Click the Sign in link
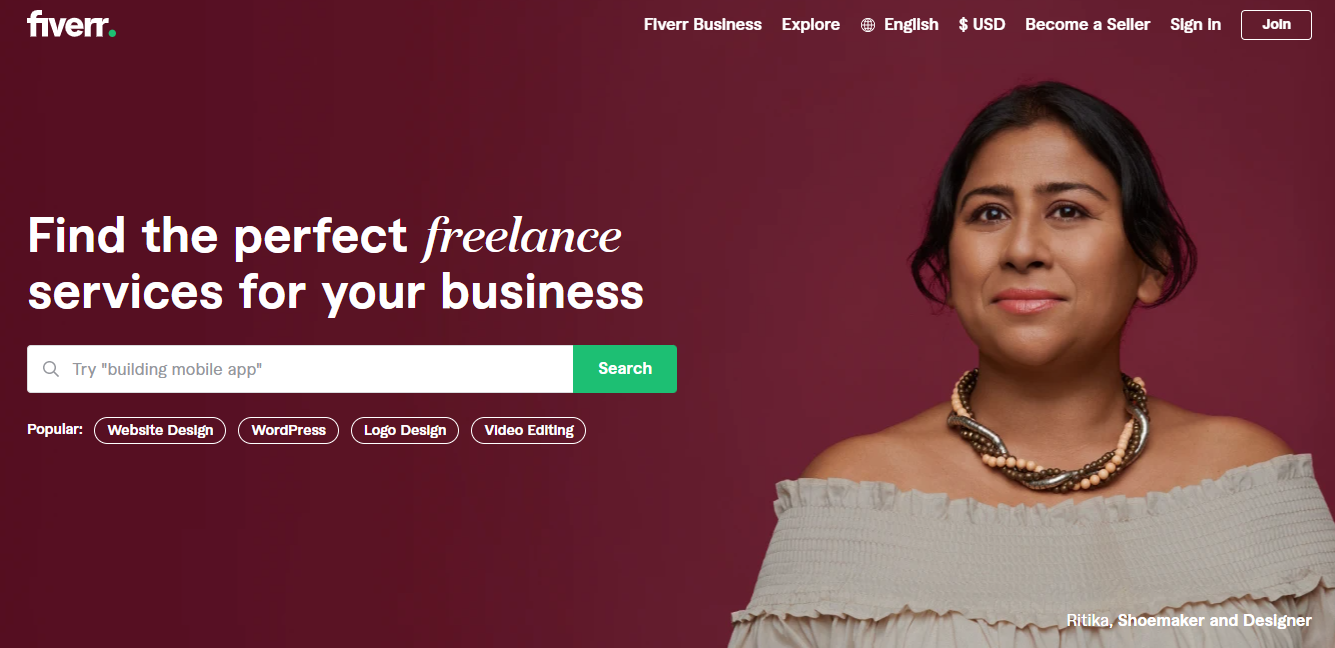The width and height of the screenshot is (1335, 648). [x=1195, y=24]
